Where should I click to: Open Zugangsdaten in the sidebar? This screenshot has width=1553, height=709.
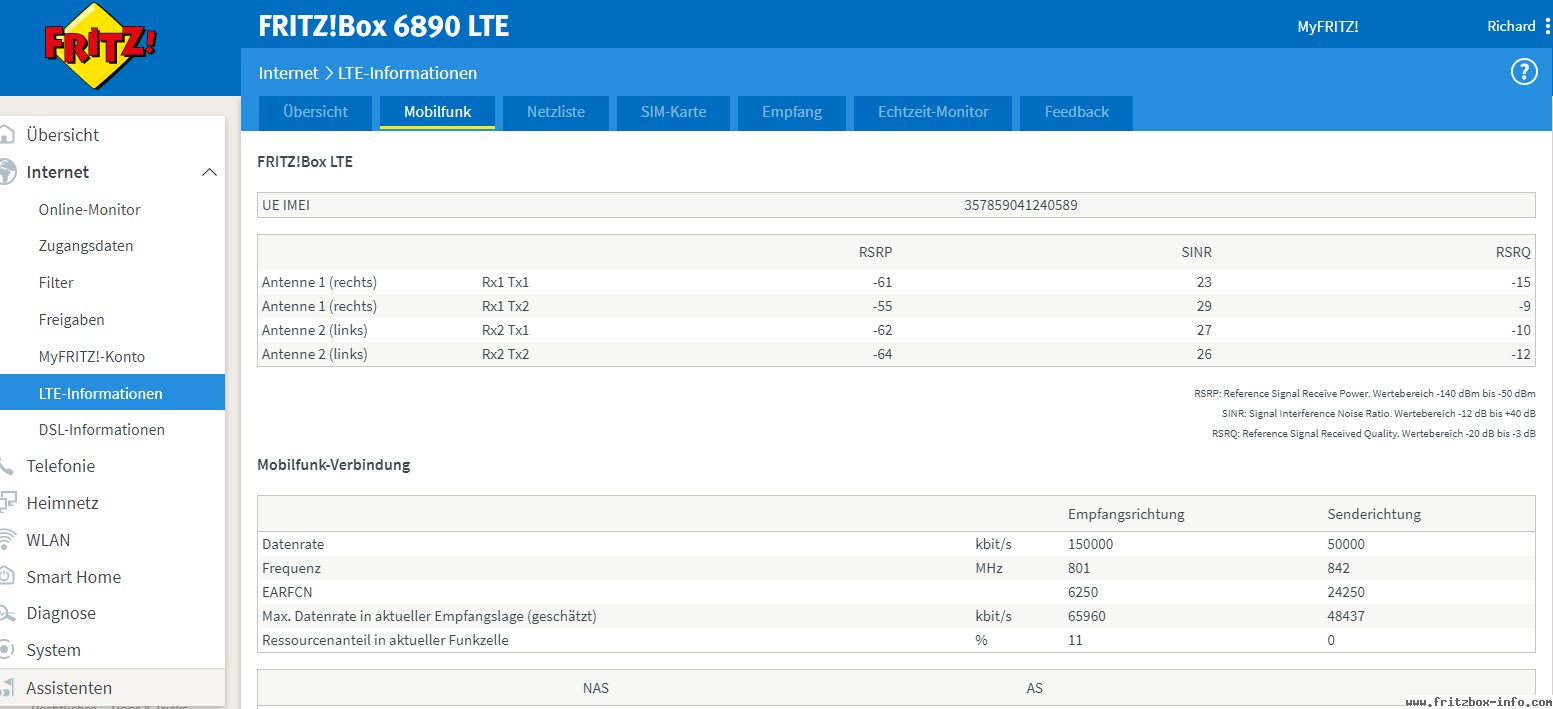[x=86, y=246]
